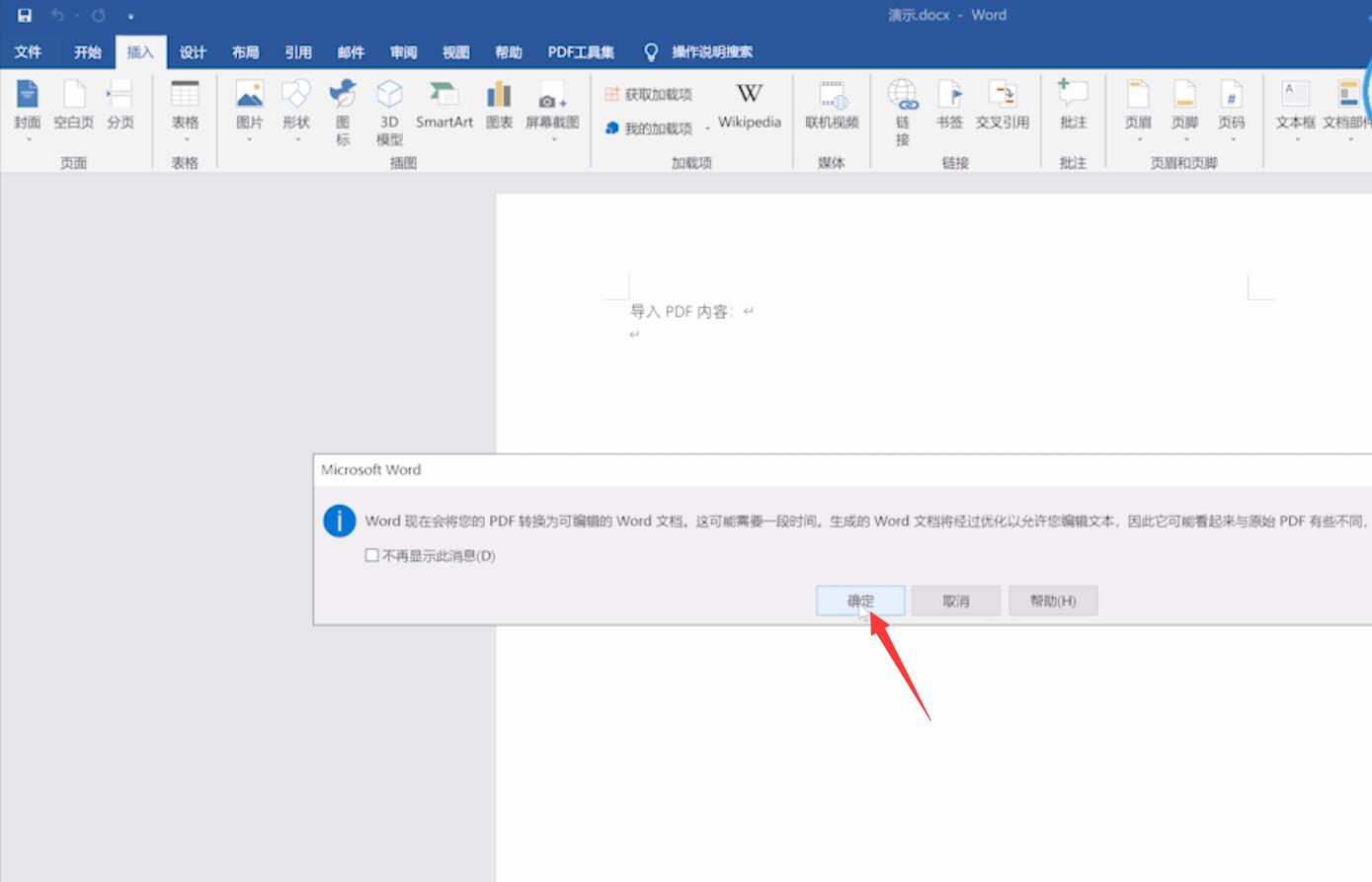The height and width of the screenshot is (882, 1372).
Task: Insert a Chart (图表)
Action: point(499,105)
